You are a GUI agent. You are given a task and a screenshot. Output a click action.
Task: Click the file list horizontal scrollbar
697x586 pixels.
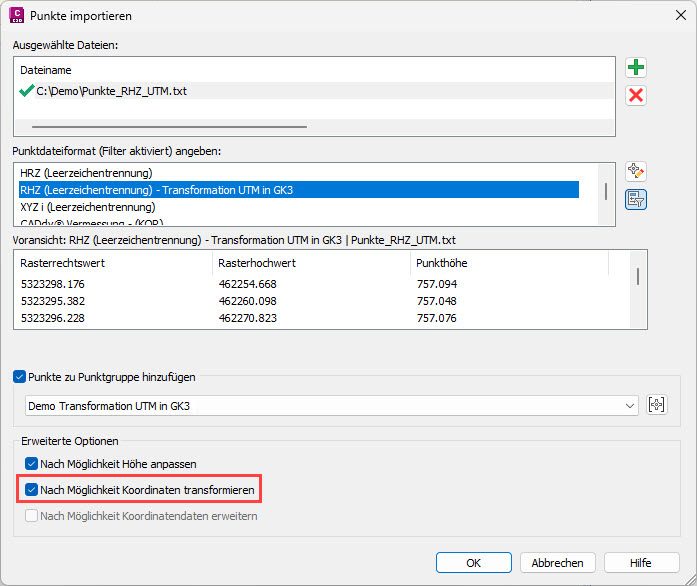click(168, 127)
